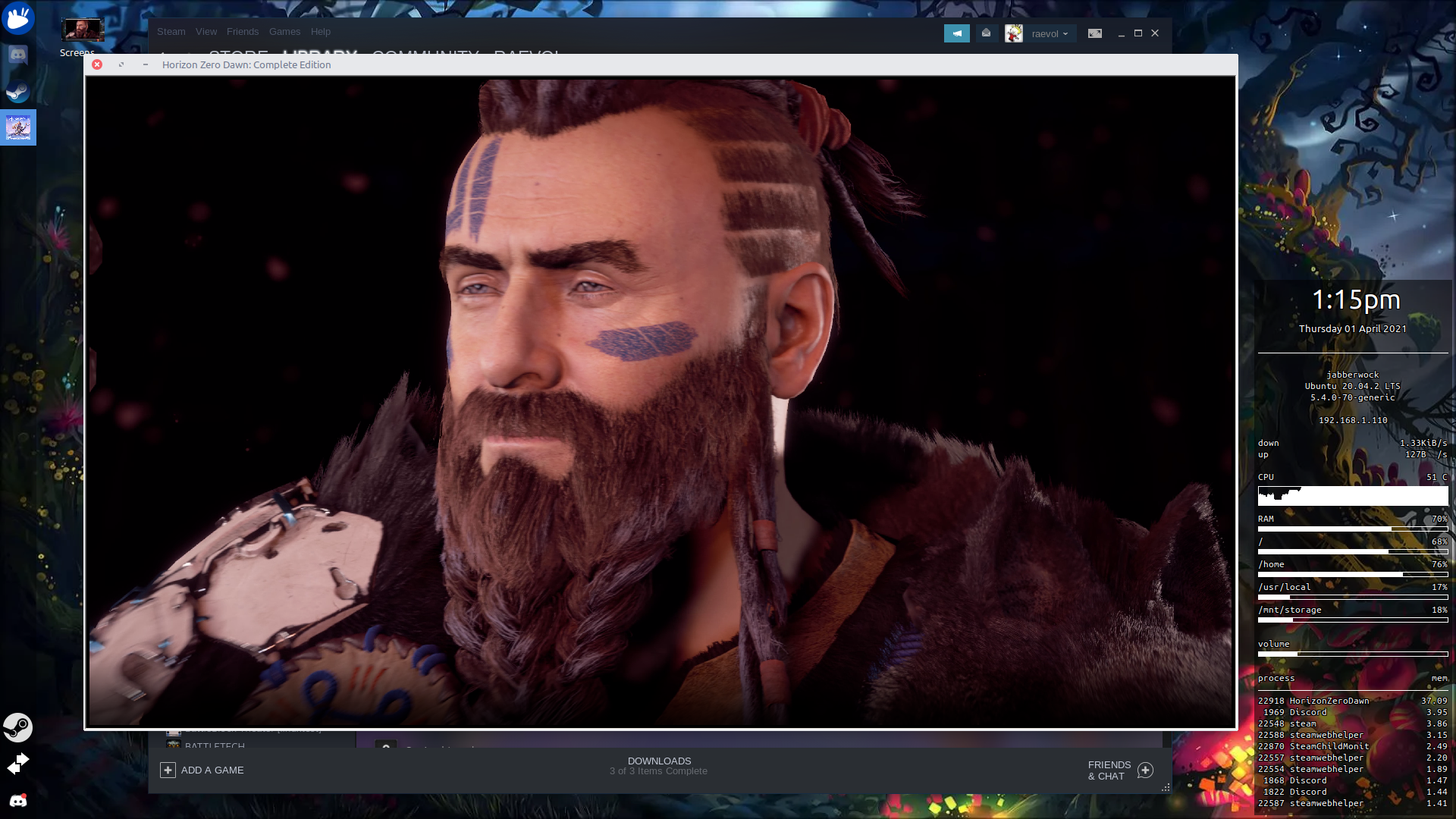This screenshot has width=1456, height=819.
Task: Open the Friends menu in Steam
Action: (243, 32)
